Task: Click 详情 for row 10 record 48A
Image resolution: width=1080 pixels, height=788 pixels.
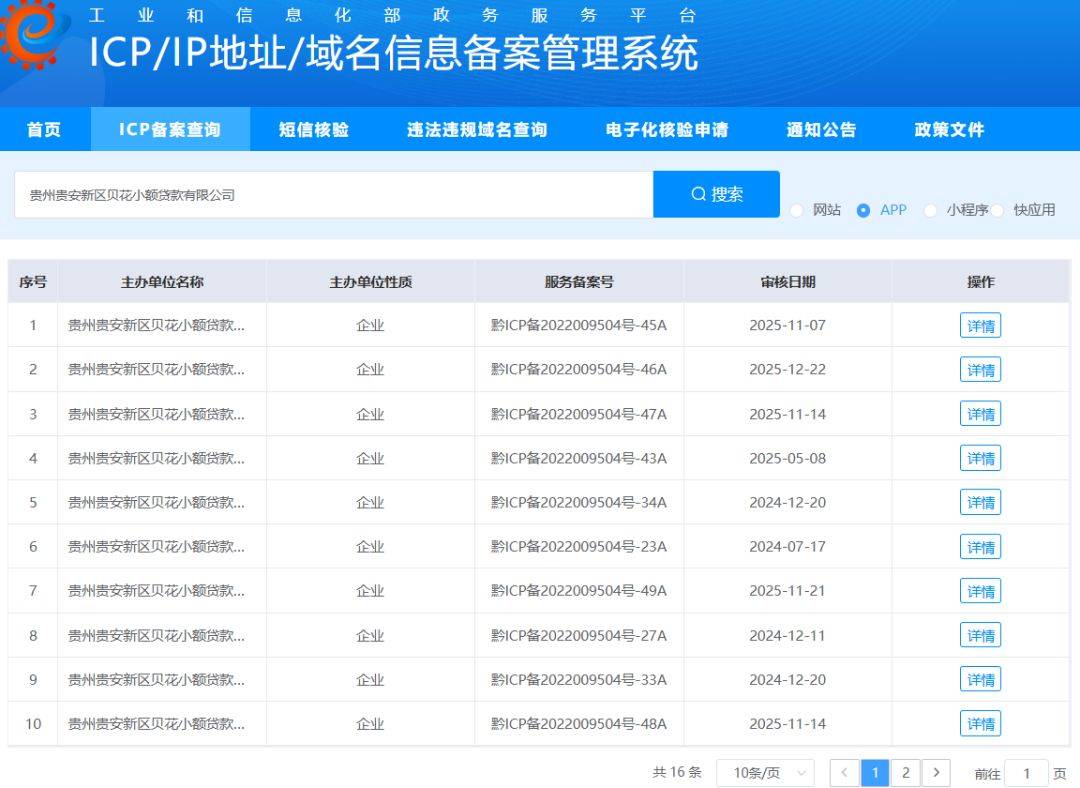Action: pyautogui.click(x=980, y=724)
